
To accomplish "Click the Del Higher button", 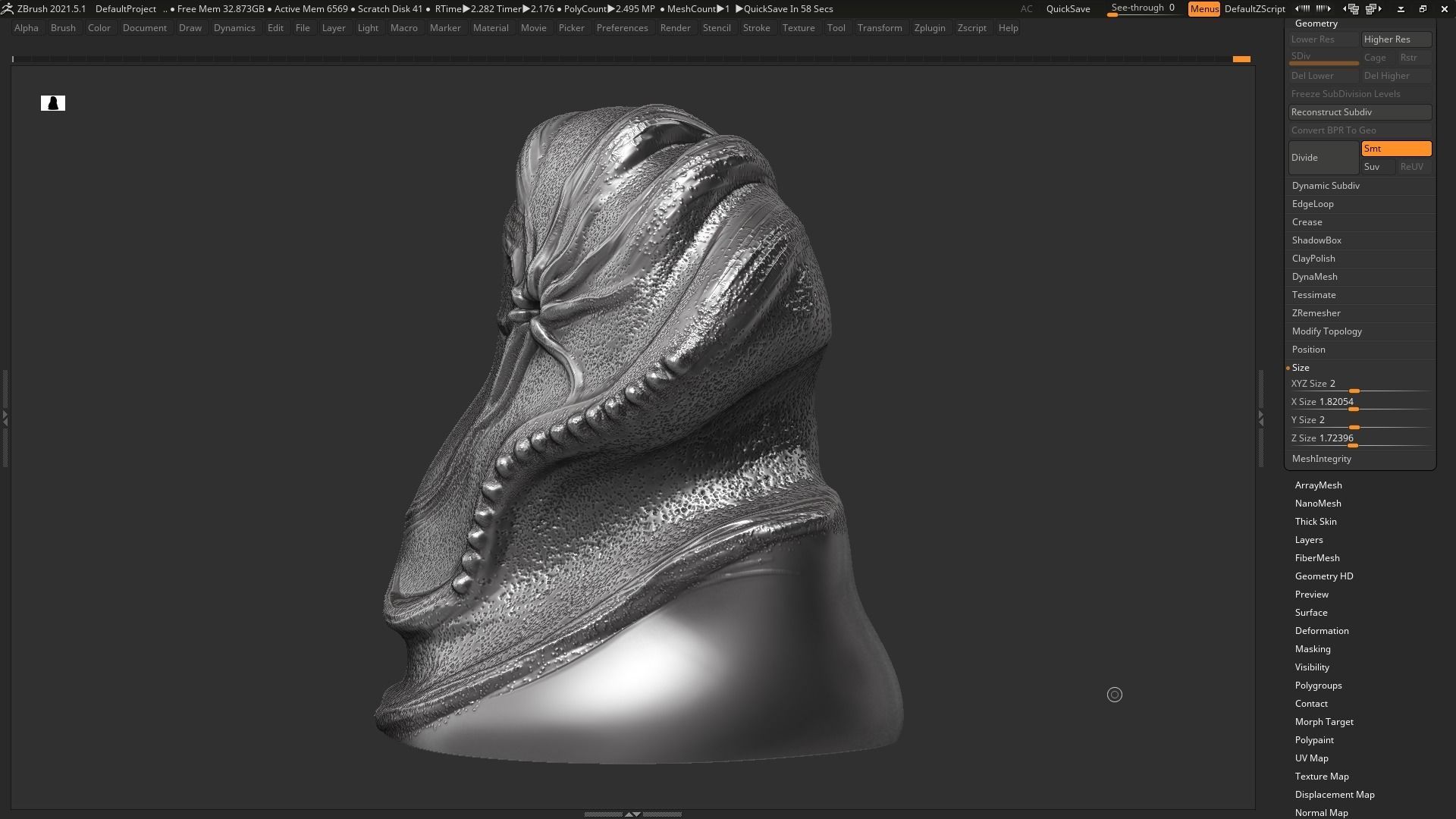I will pyautogui.click(x=1396, y=76).
